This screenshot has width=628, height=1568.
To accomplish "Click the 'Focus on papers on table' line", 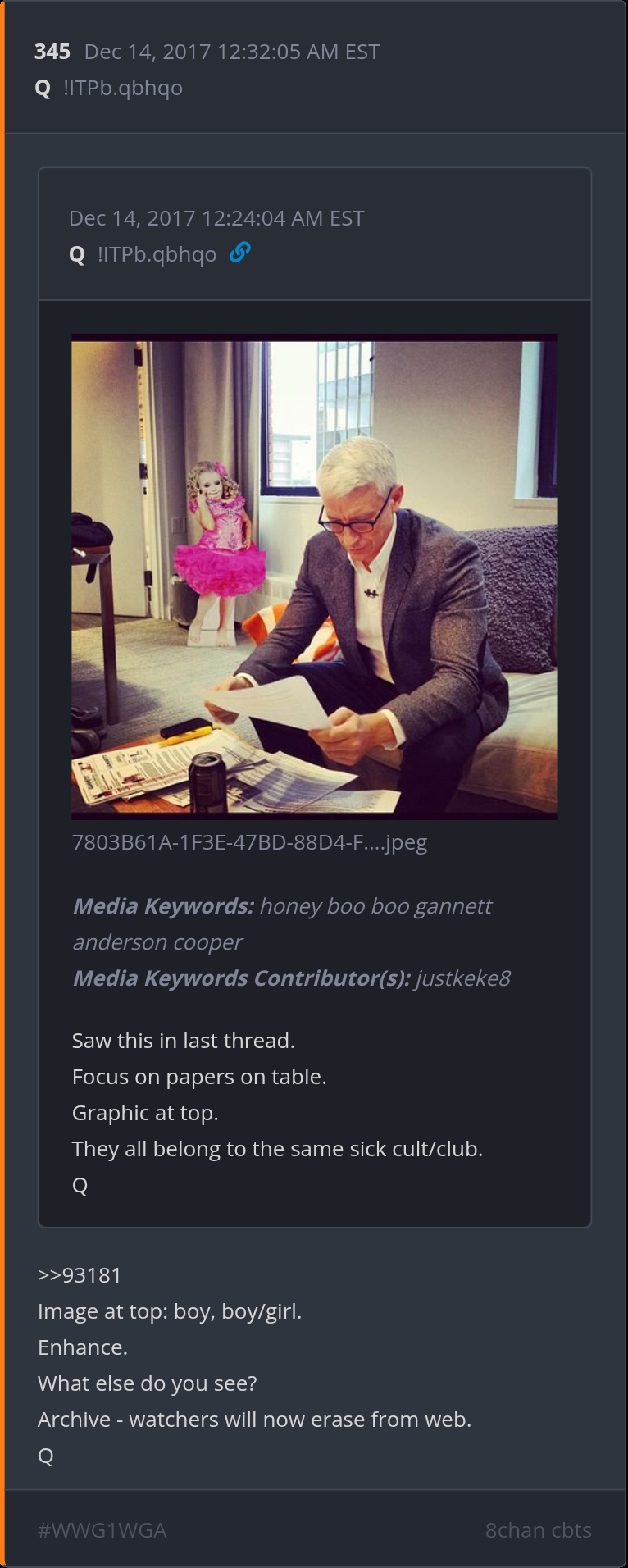I will click(199, 1077).
